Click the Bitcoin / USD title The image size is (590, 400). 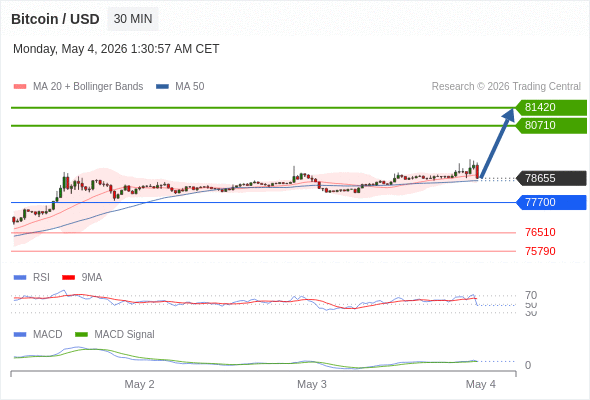click(x=55, y=19)
